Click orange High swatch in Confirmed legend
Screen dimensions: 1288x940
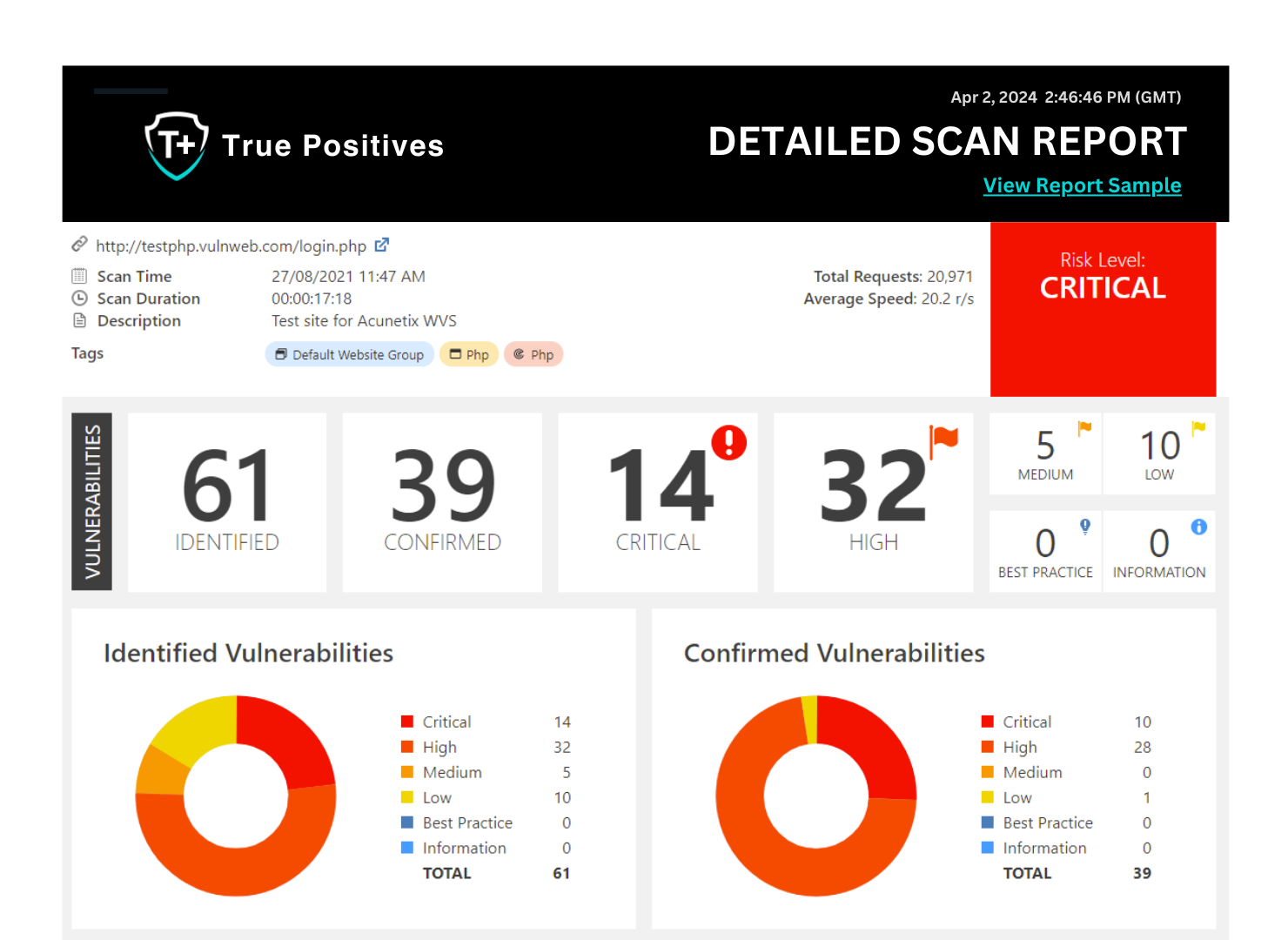pos(988,747)
